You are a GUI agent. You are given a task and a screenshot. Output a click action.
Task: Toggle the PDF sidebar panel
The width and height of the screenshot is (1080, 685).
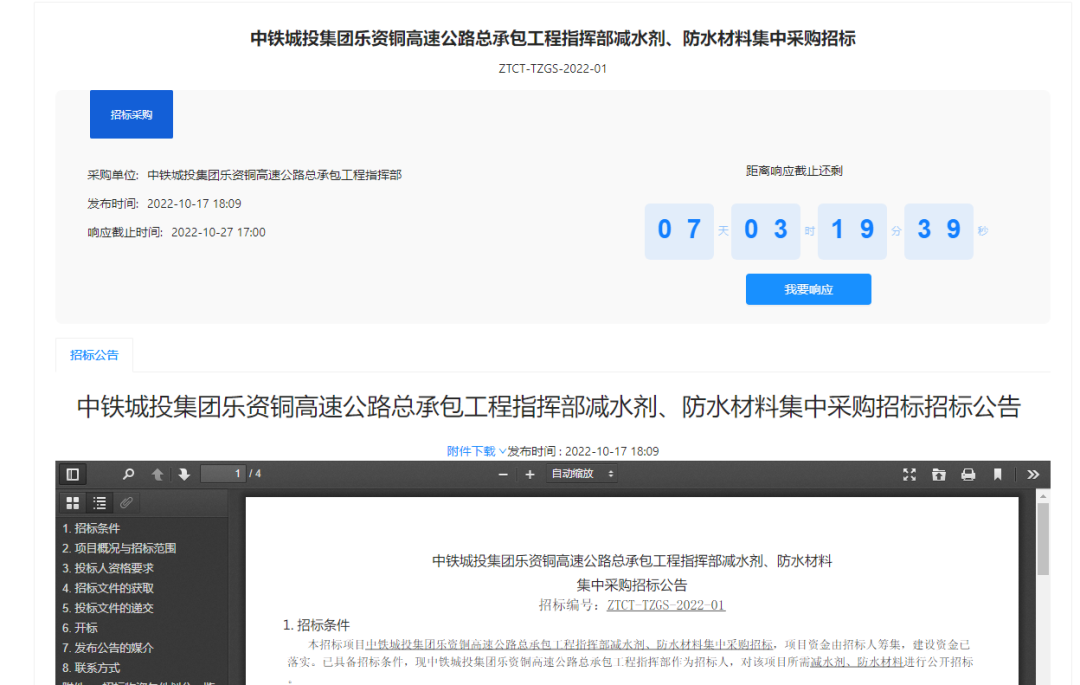[x=72, y=474]
